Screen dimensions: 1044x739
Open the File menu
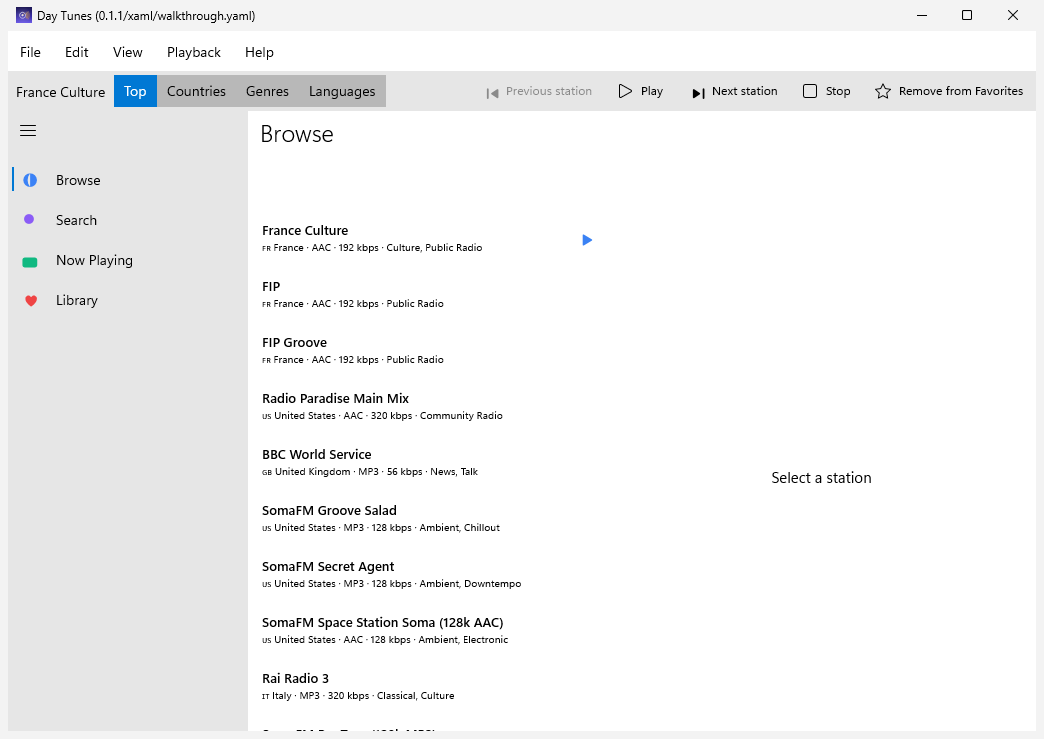[30, 52]
